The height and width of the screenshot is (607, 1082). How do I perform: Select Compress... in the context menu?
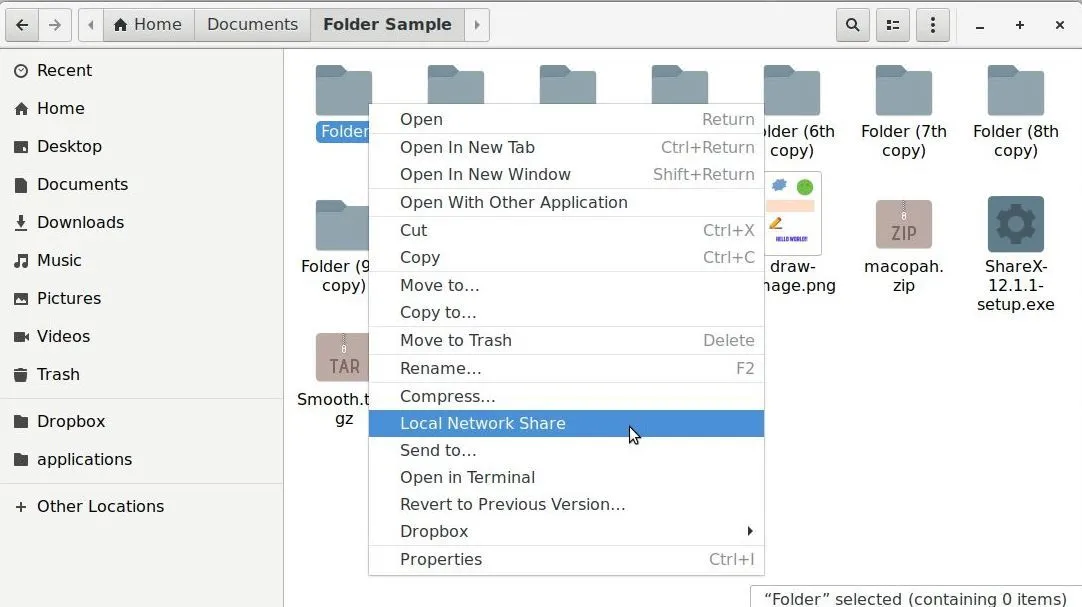447,396
